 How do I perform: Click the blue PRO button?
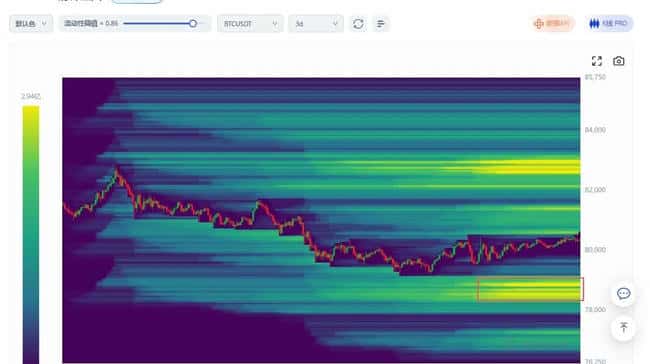pyautogui.click(x=609, y=24)
